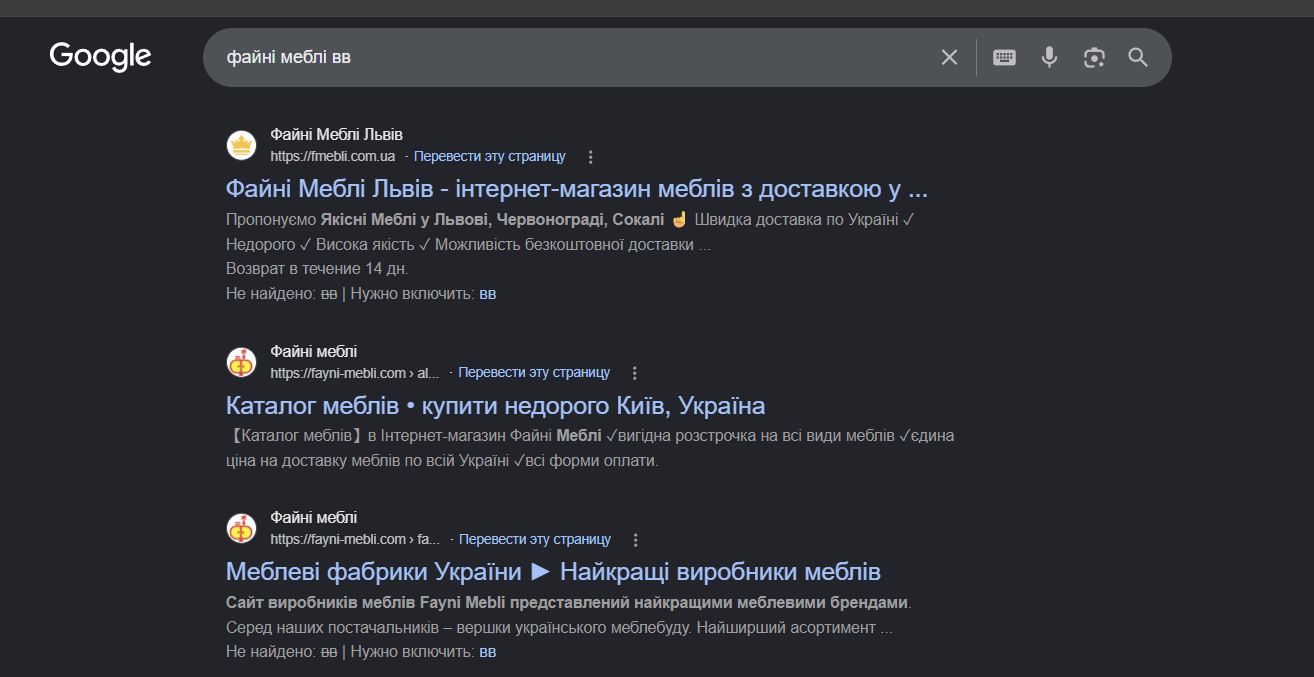Open the on-screen keyboard input tool

point(1004,57)
